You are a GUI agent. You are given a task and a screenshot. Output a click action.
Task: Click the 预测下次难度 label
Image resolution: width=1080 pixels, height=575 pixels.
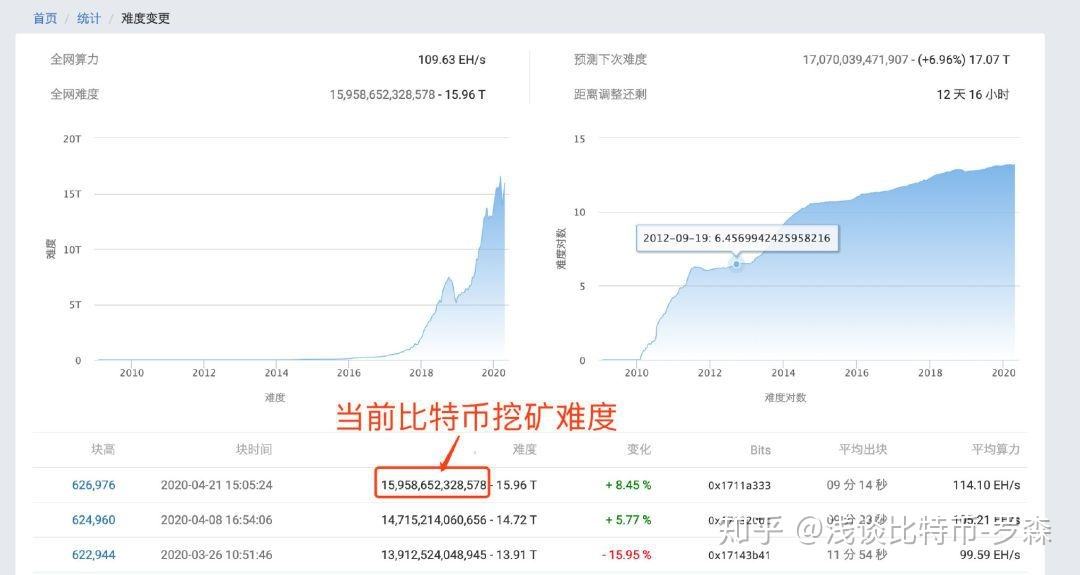pos(610,60)
